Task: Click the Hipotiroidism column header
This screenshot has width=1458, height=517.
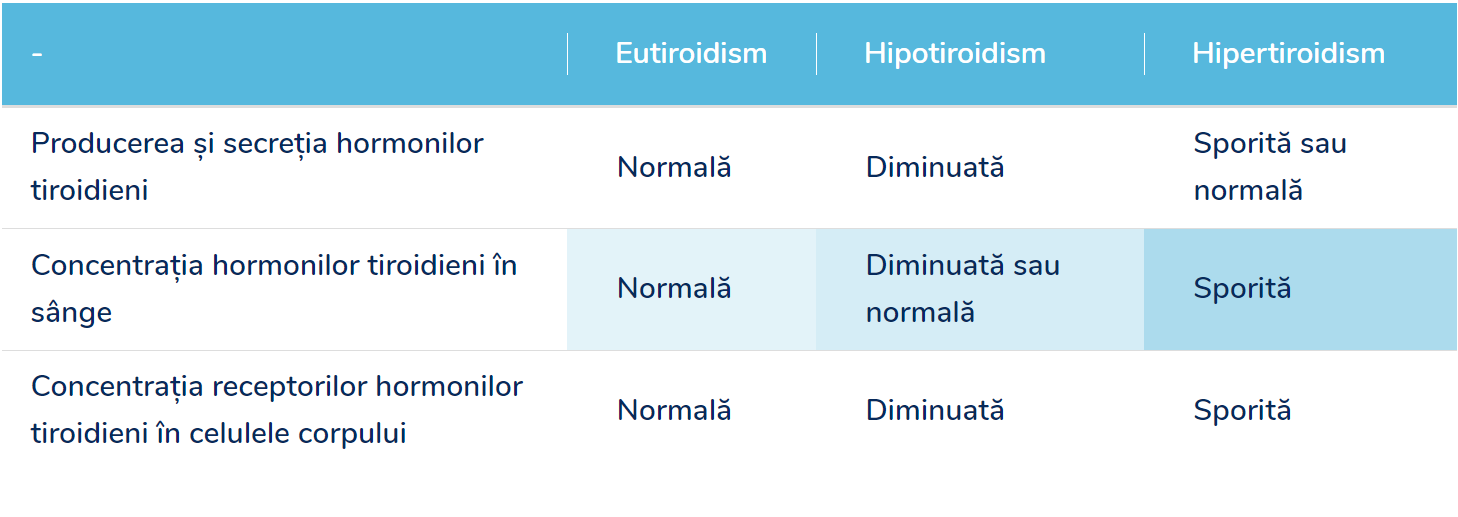Action: 955,53
